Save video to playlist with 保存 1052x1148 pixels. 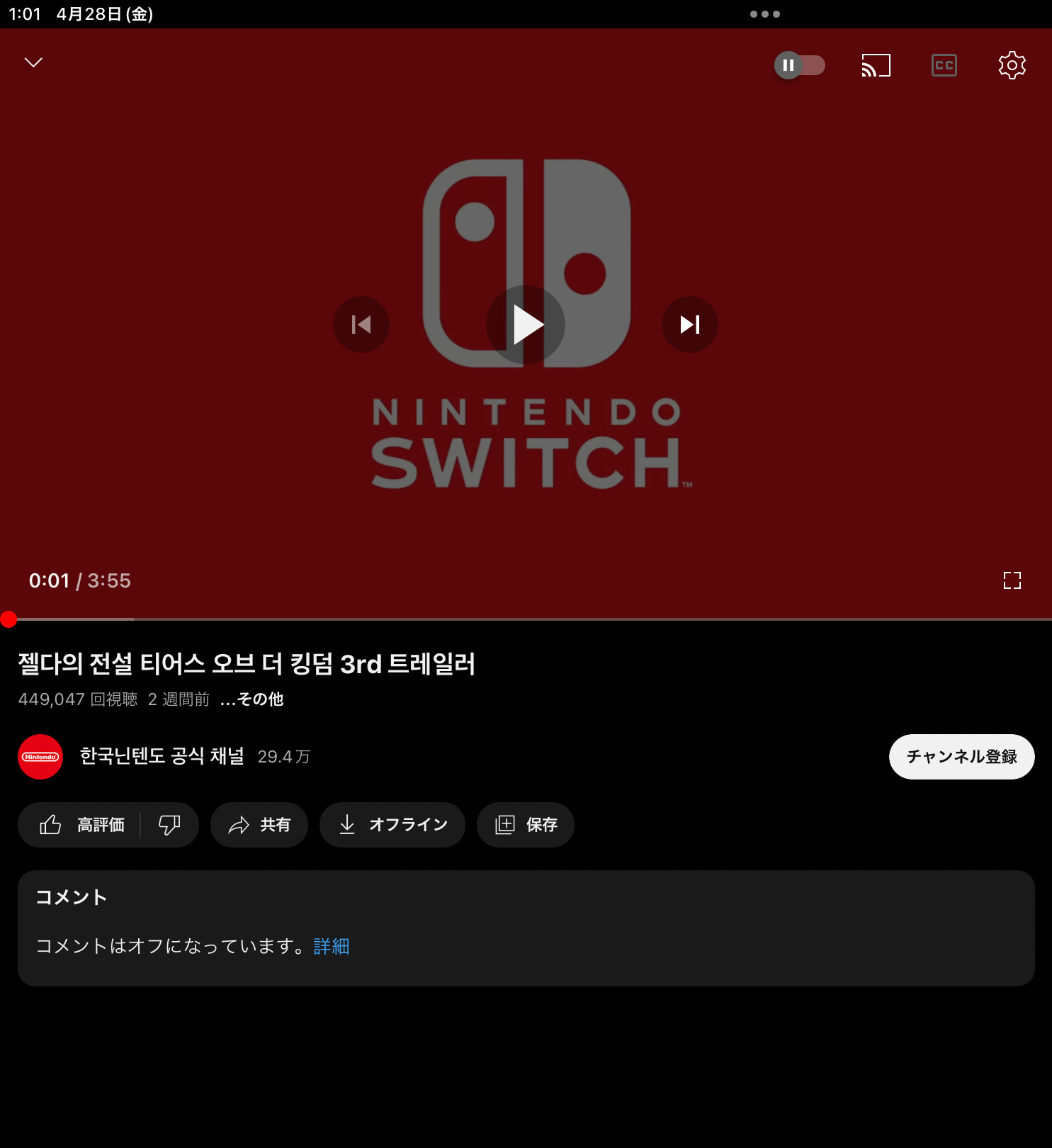526,825
